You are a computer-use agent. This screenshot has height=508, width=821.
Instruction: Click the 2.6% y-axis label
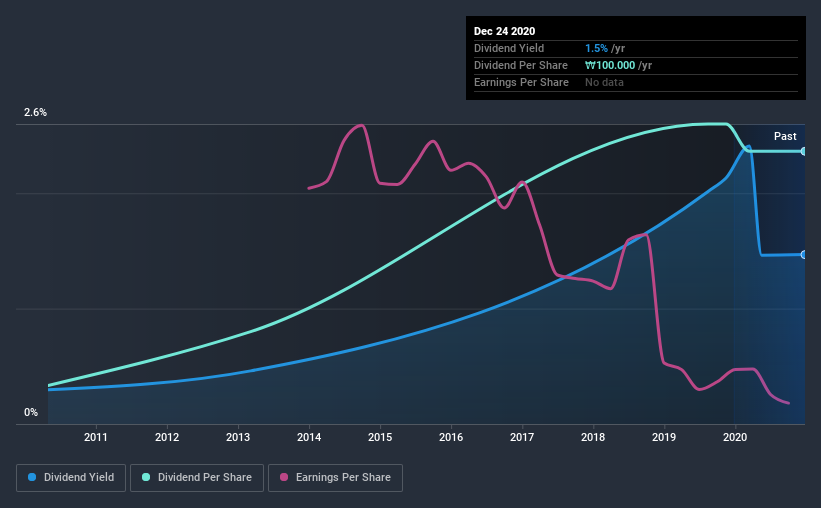point(35,112)
